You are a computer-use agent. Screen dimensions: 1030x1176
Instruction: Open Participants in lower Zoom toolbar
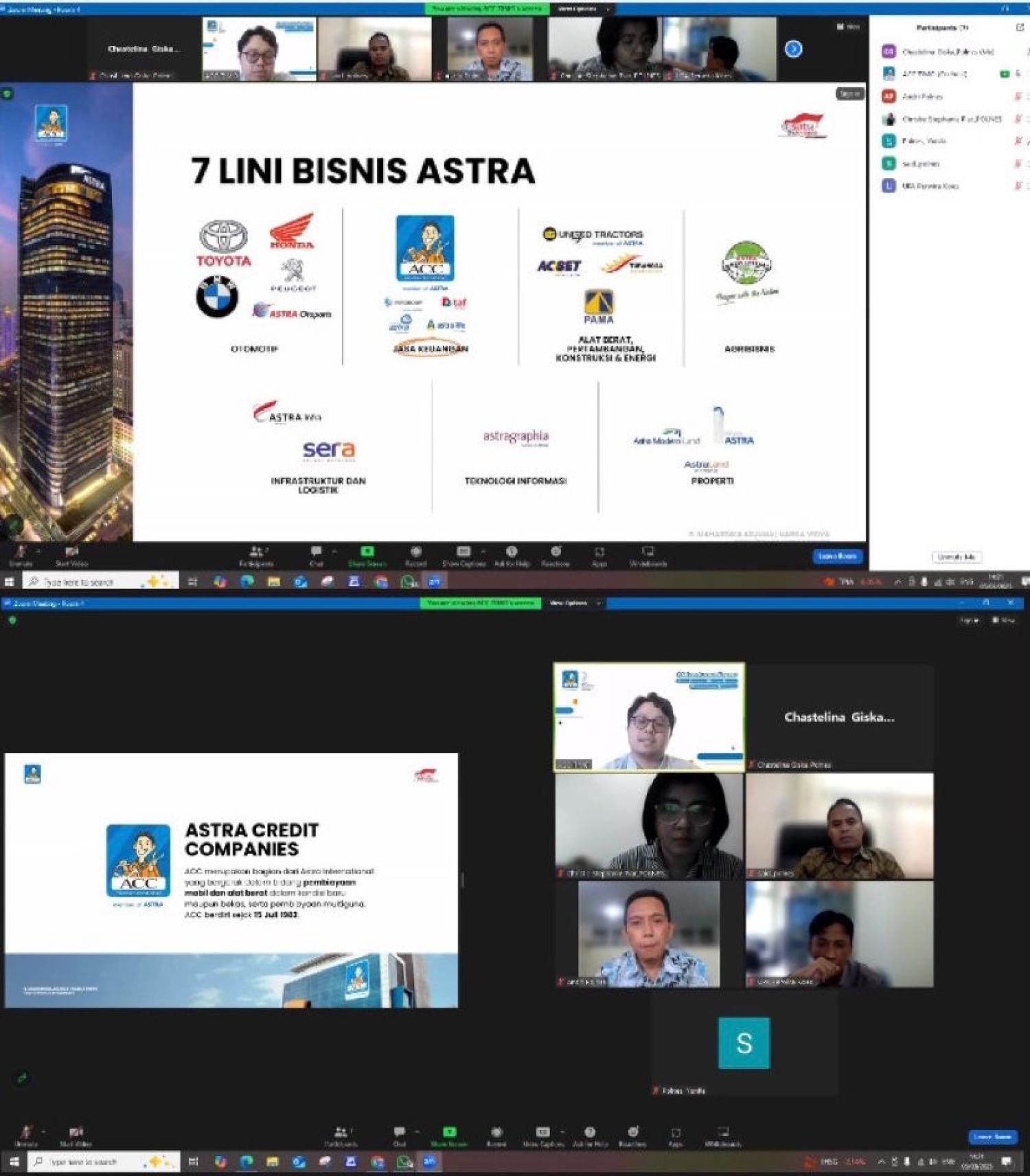341,1135
